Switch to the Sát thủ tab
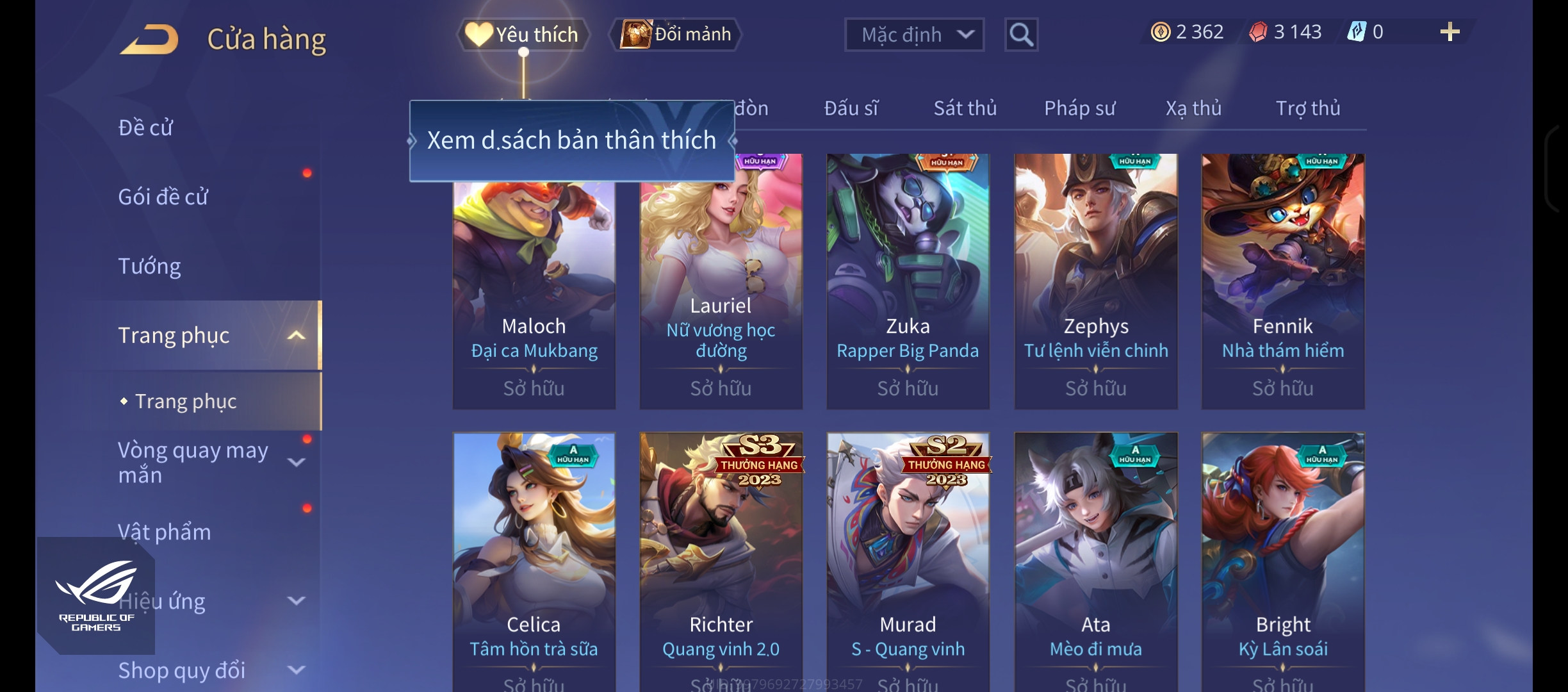 pos(965,108)
